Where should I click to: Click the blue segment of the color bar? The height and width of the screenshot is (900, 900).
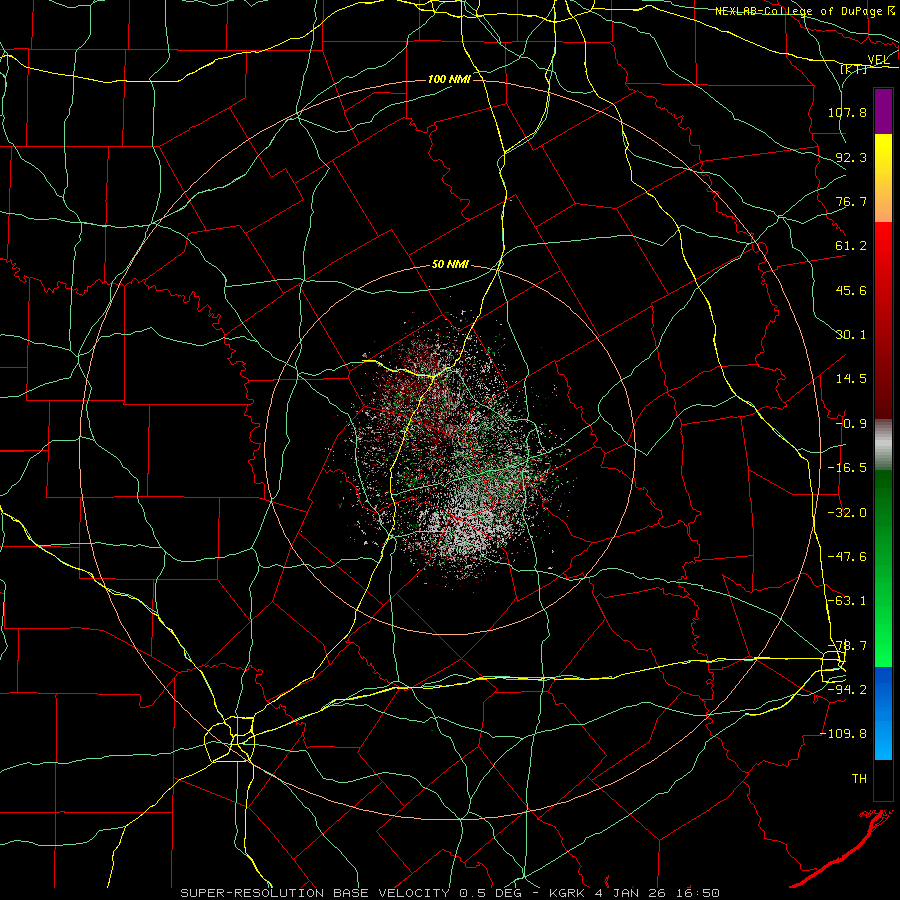(x=883, y=713)
